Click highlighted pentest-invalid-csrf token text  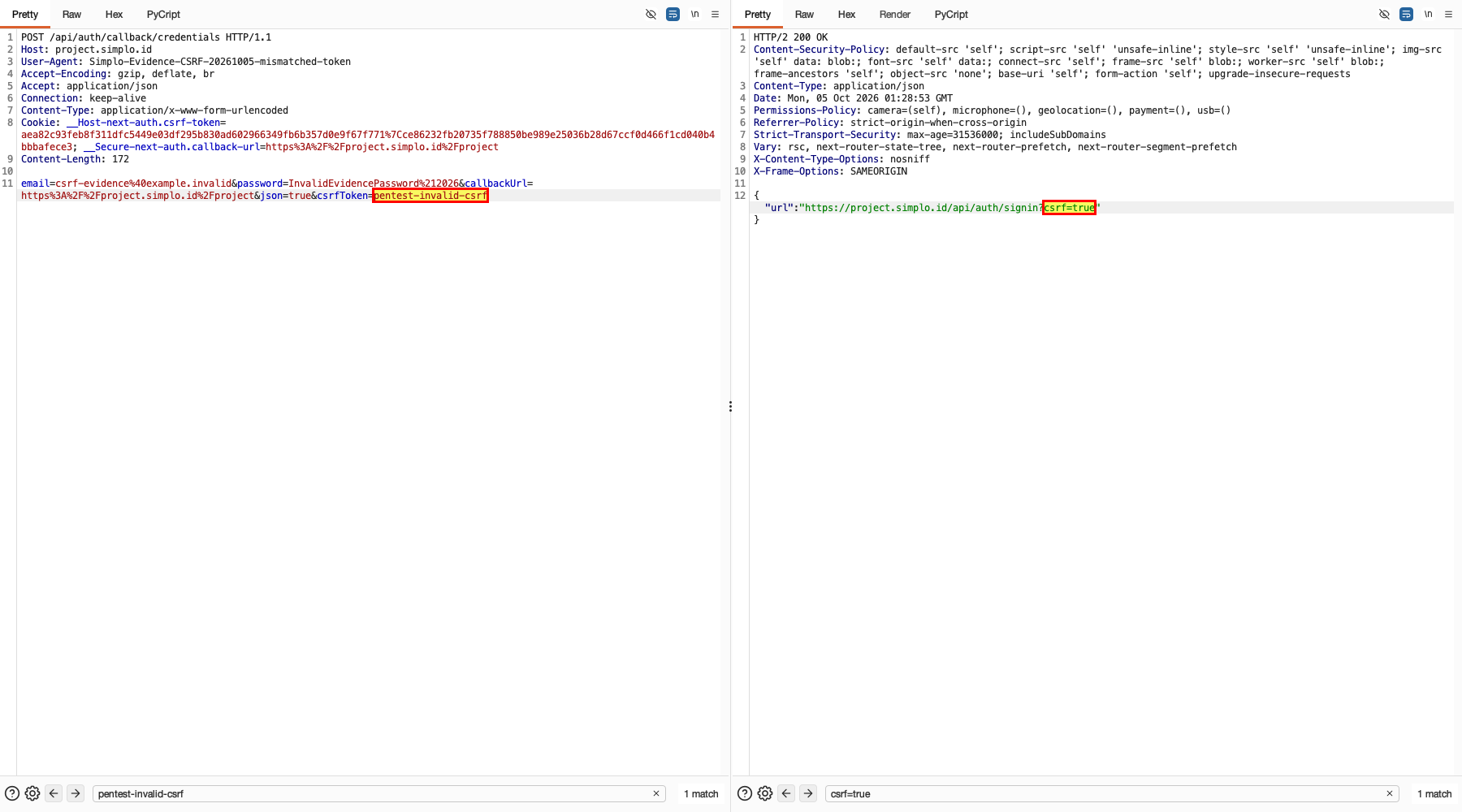coord(430,196)
